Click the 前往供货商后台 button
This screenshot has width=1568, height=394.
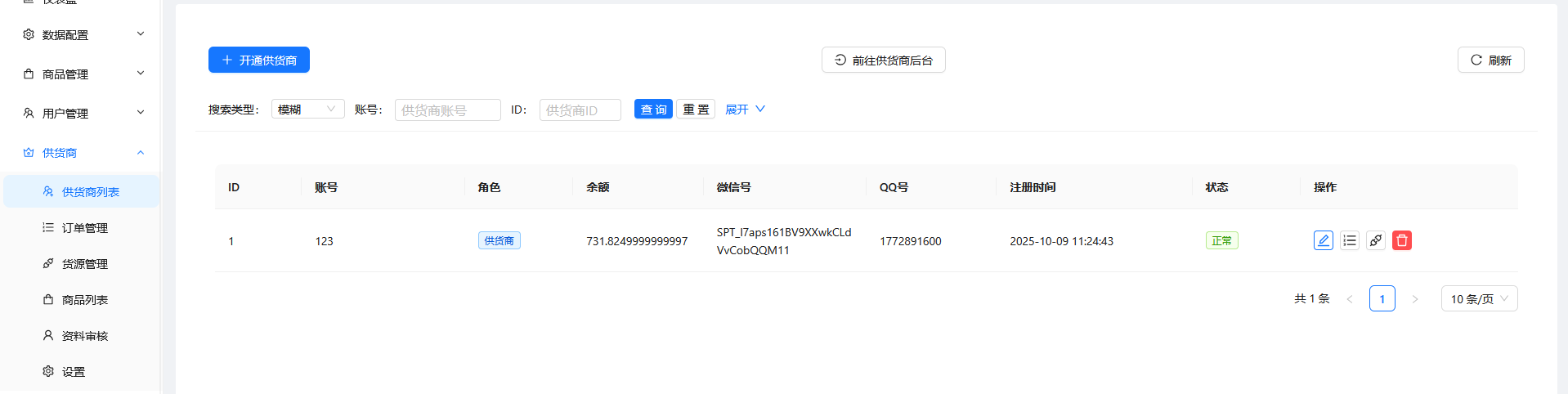[883, 60]
